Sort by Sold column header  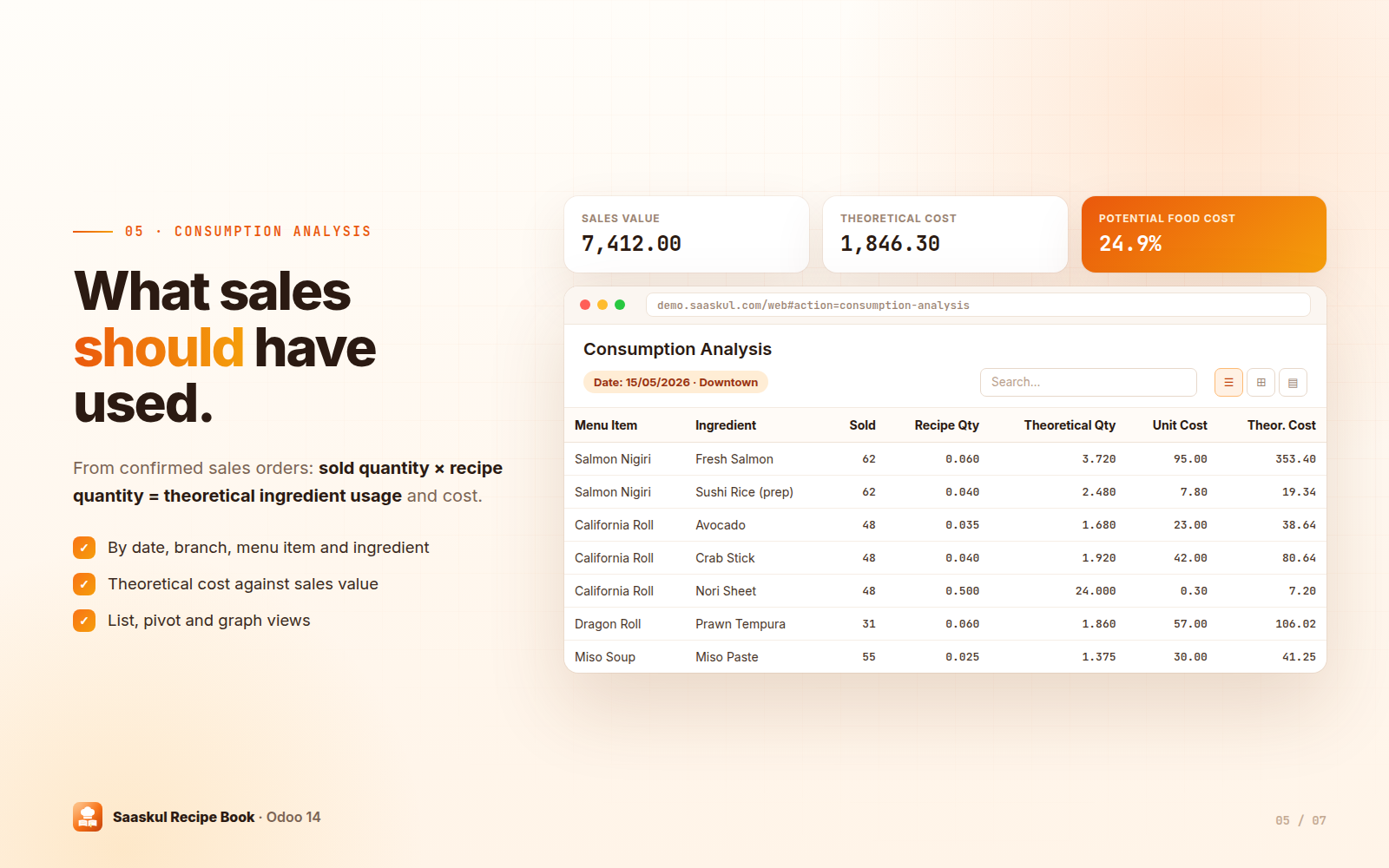[x=862, y=425]
